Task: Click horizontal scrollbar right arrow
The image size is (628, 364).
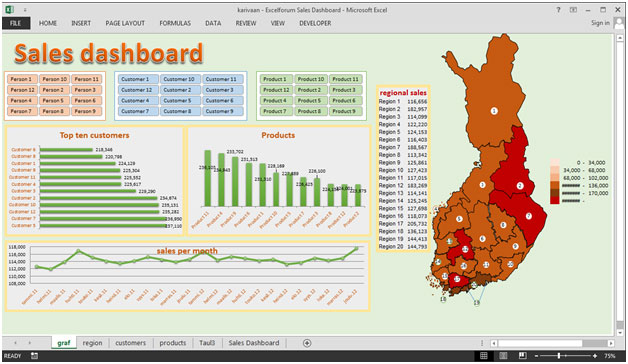Action: tap(610, 343)
